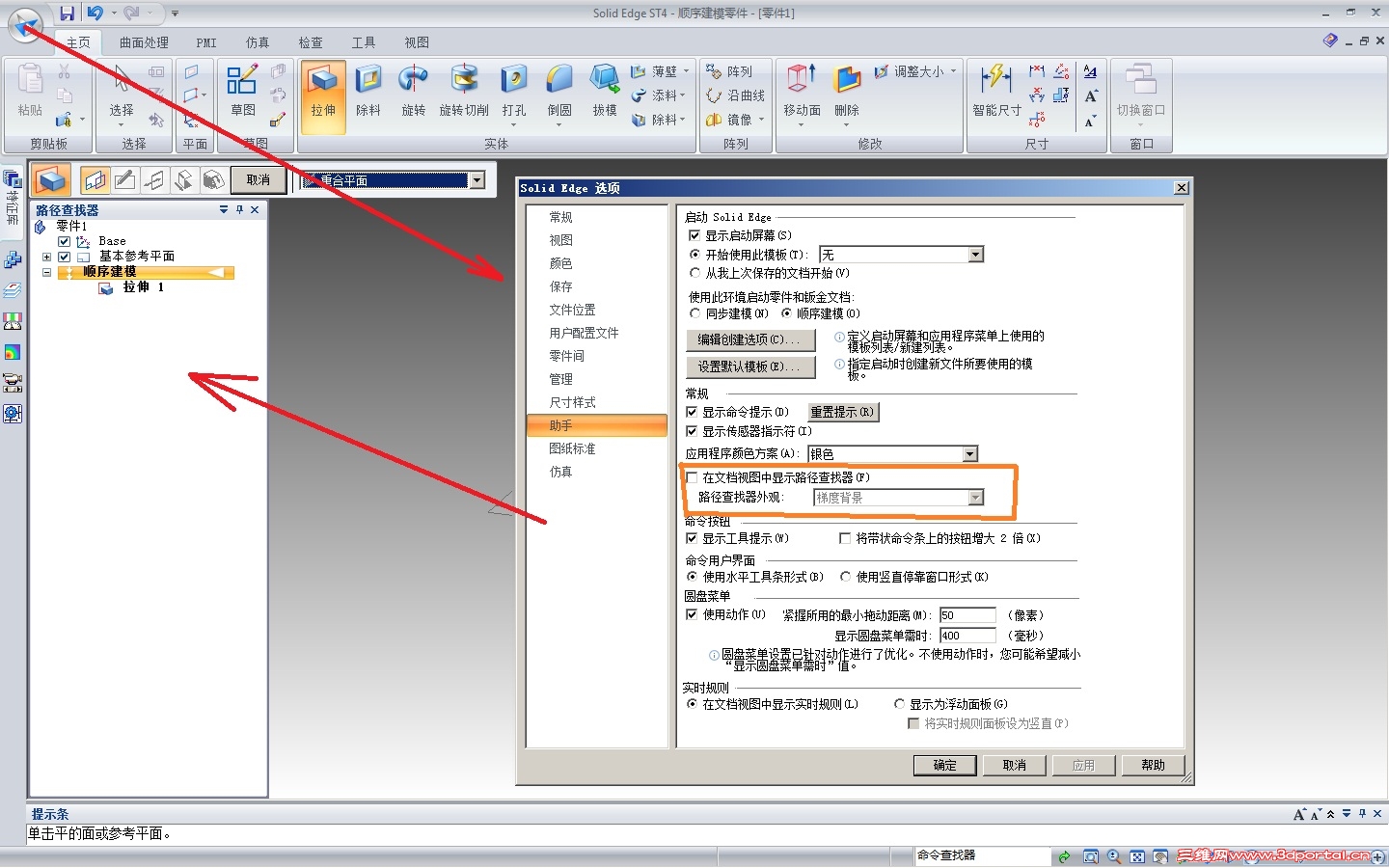The image size is (1389, 868).
Task: Select the 打孔 hole tool
Action: [514, 94]
